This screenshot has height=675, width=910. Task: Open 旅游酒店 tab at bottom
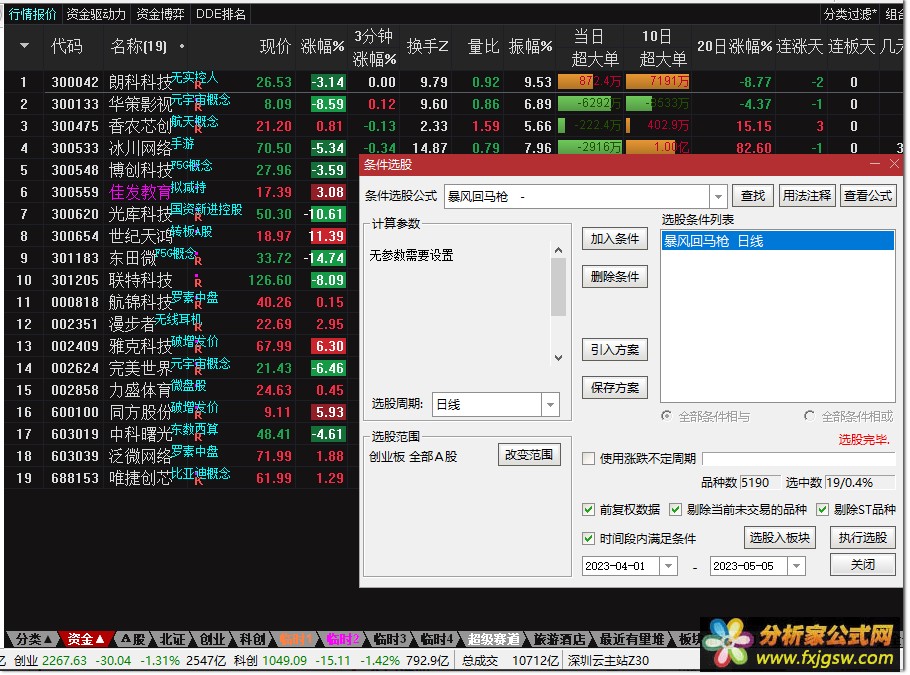click(559, 639)
